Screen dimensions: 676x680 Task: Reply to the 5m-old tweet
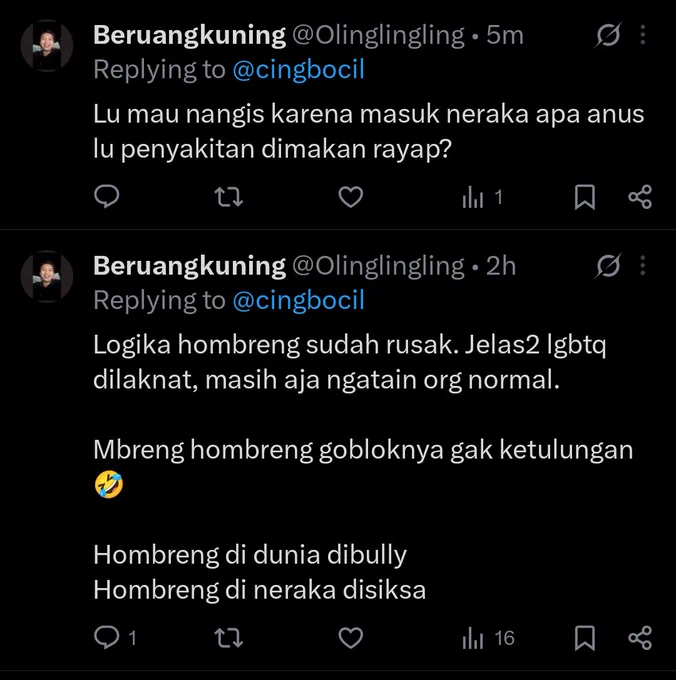click(107, 197)
